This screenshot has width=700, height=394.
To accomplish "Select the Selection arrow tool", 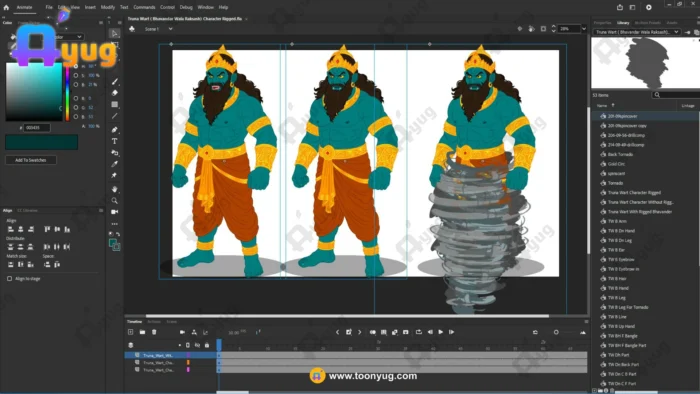I will pos(115,33).
